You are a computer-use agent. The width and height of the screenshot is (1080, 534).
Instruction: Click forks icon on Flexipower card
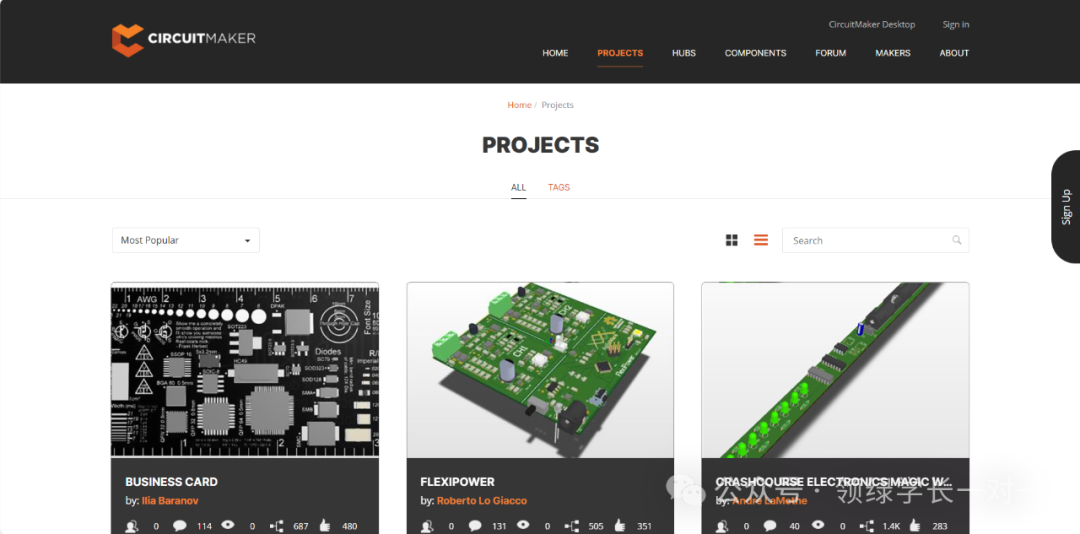point(571,526)
